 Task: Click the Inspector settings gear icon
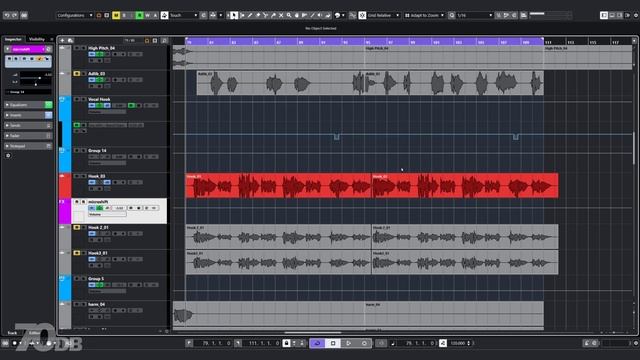tap(8, 156)
